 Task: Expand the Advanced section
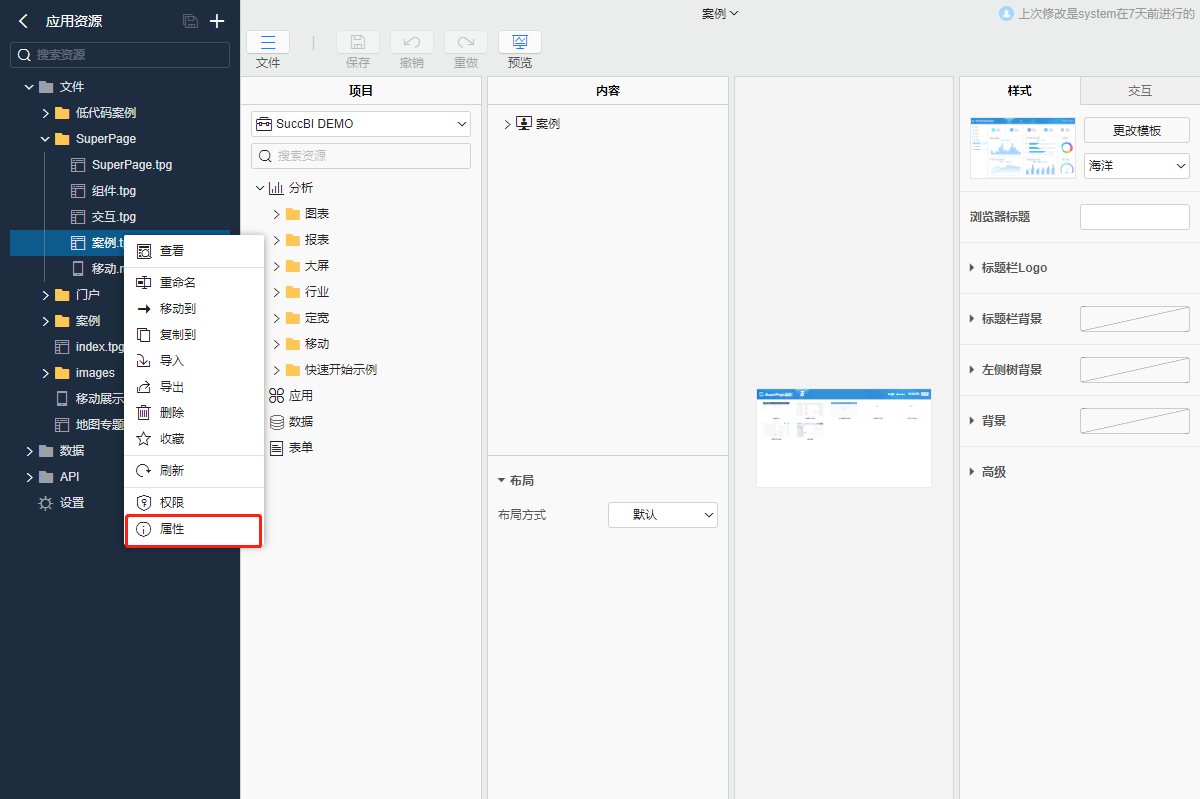[993, 472]
